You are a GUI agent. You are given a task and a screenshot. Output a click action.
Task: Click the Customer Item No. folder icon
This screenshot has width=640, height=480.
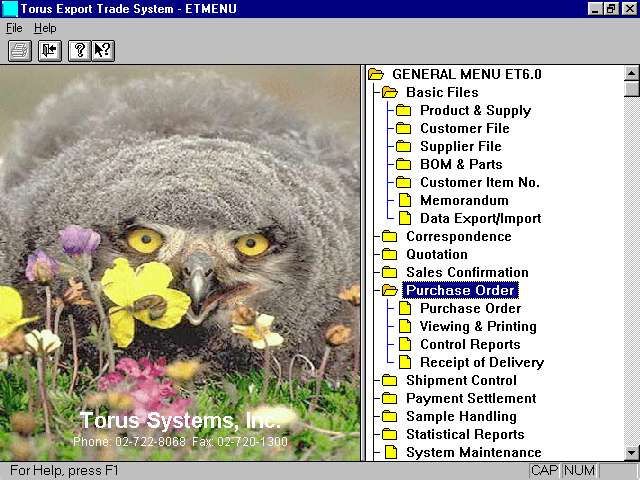click(x=404, y=182)
